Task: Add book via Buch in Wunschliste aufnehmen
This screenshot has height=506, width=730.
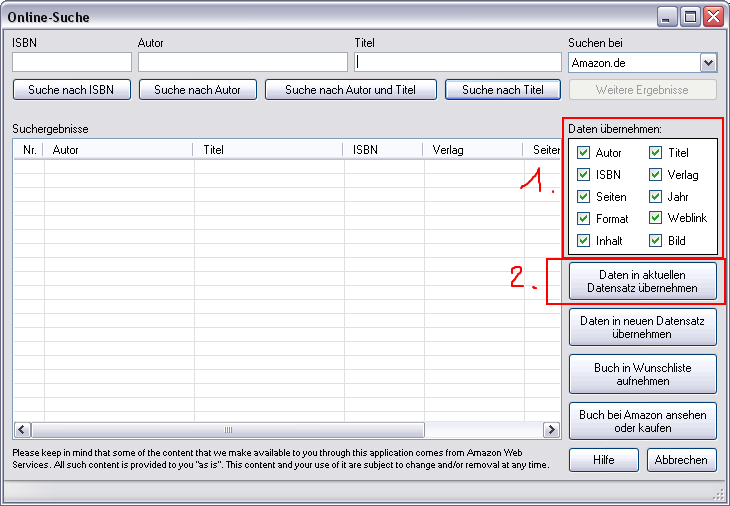Action: pyautogui.click(x=642, y=374)
